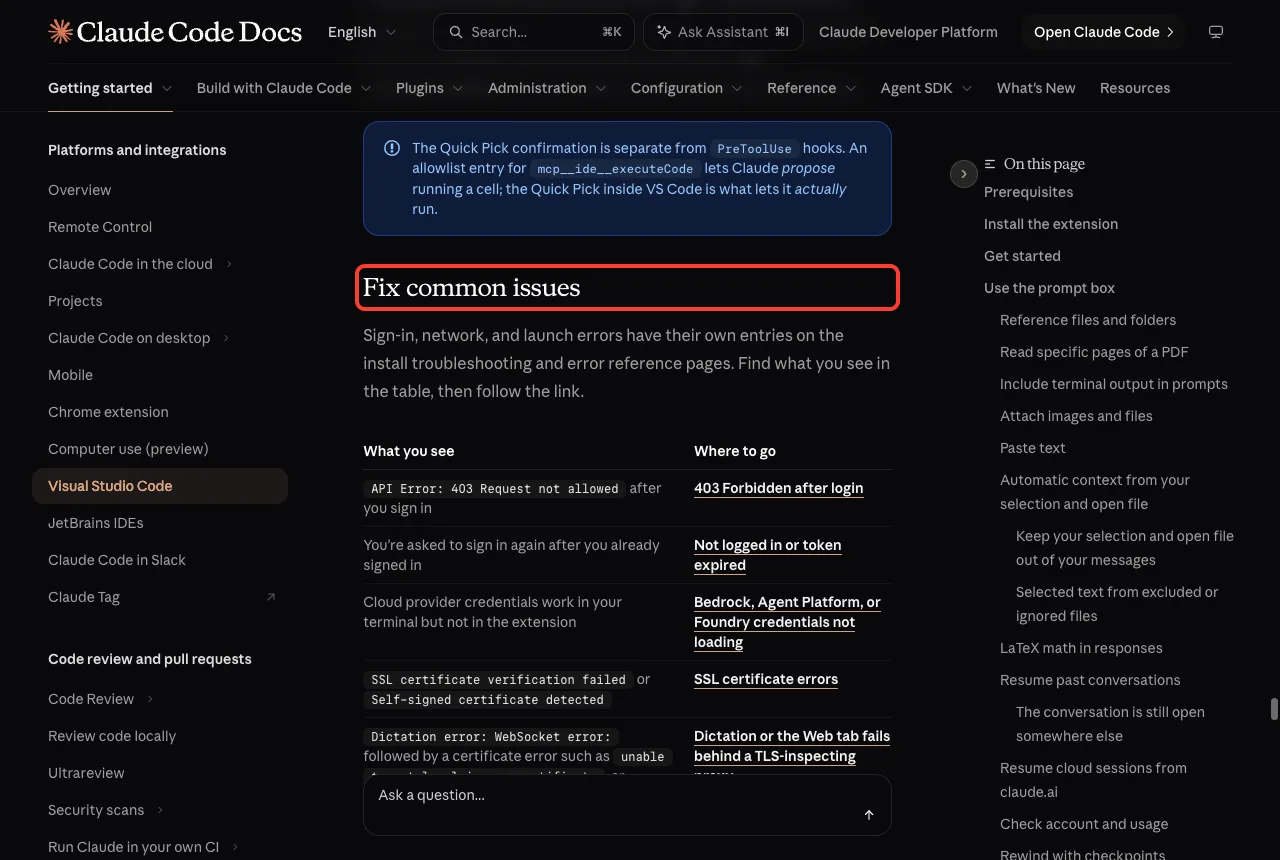Open the English language dropdown
The width and height of the screenshot is (1280, 860).
pos(362,32)
